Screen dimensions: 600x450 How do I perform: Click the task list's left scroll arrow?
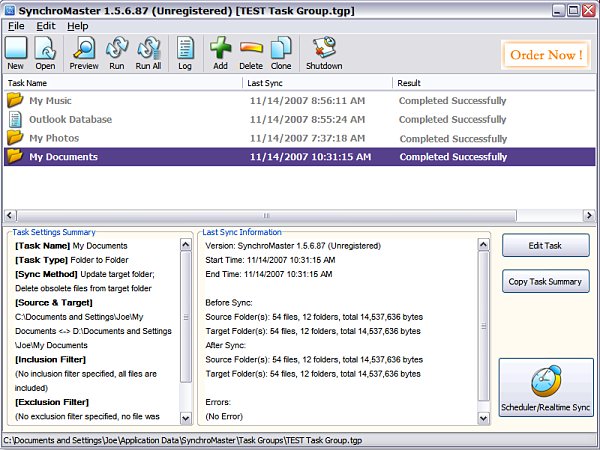(x=10, y=215)
